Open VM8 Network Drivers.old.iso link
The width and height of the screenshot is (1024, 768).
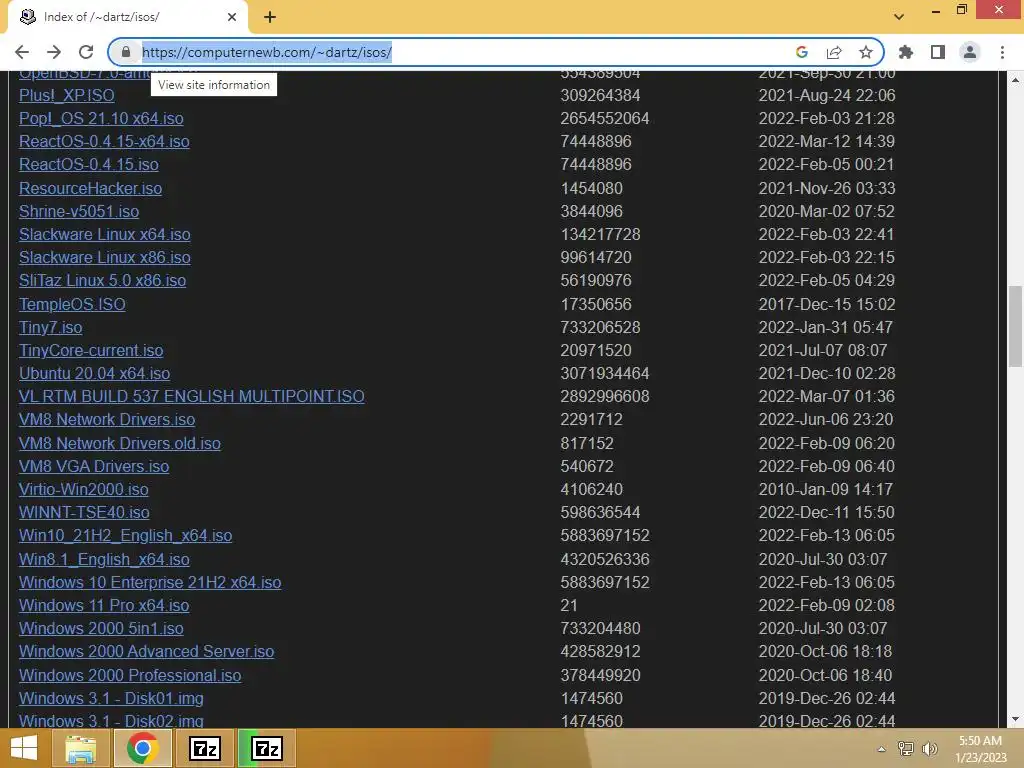[120, 443]
